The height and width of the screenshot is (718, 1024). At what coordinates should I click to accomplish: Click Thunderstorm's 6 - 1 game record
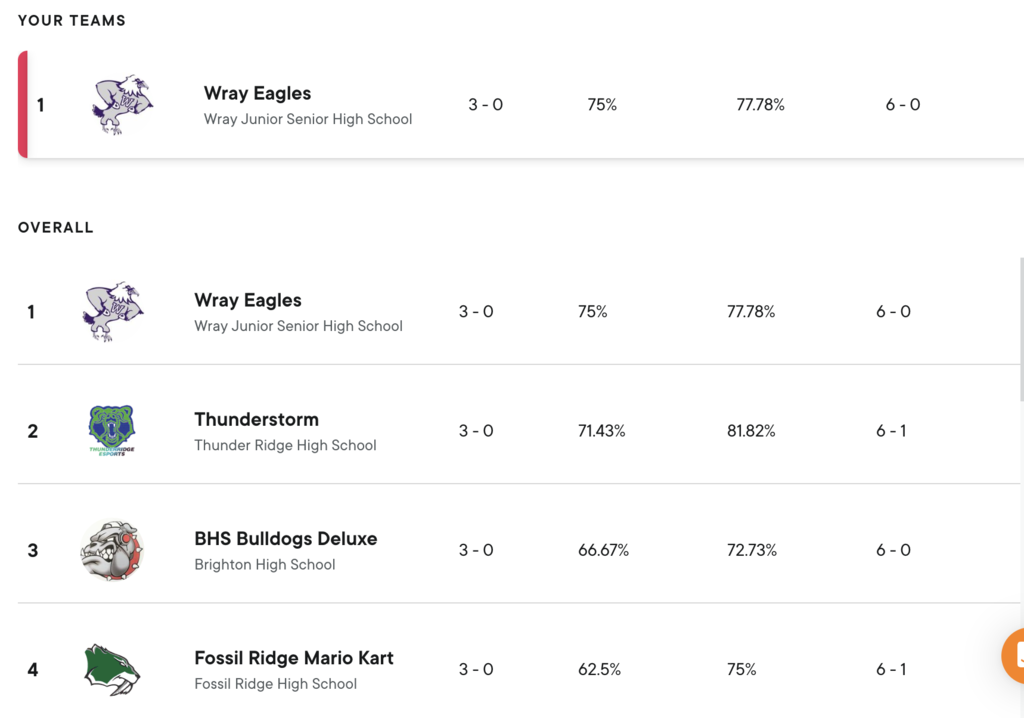point(892,431)
